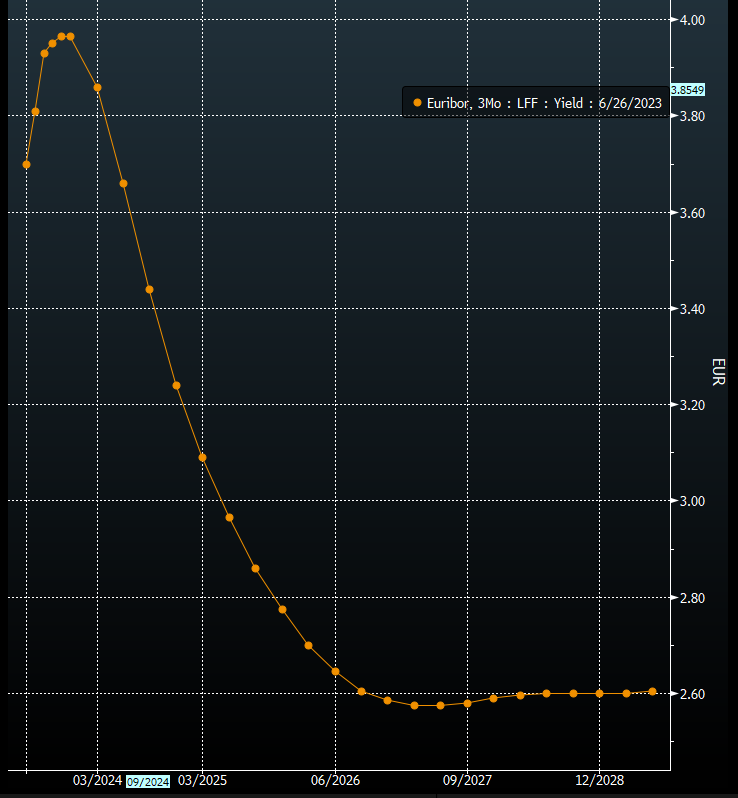The image size is (738, 798).
Task: Click the 3.8549 value label on the y-axis
Action: (x=687, y=90)
